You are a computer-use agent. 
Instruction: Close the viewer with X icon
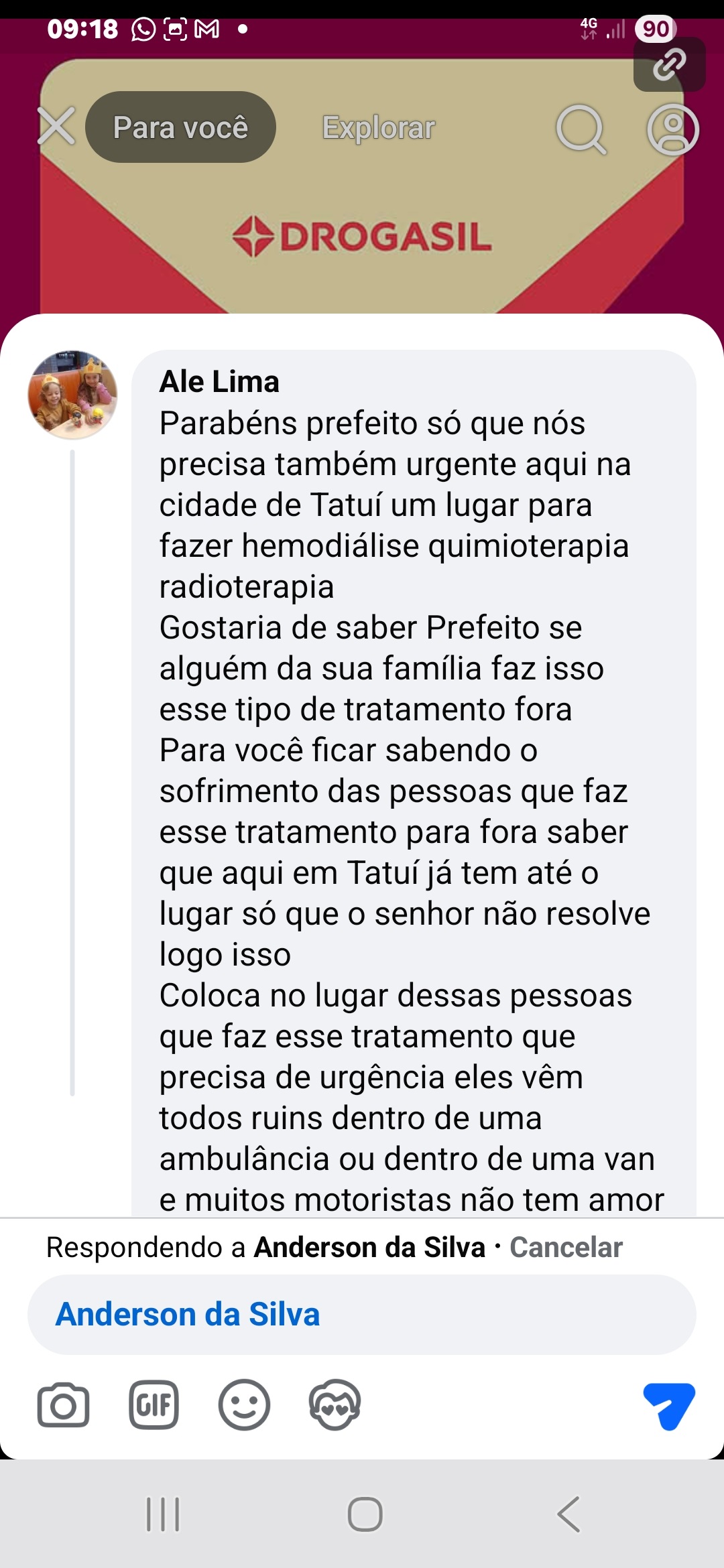pyautogui.click(x=56, y=127)
